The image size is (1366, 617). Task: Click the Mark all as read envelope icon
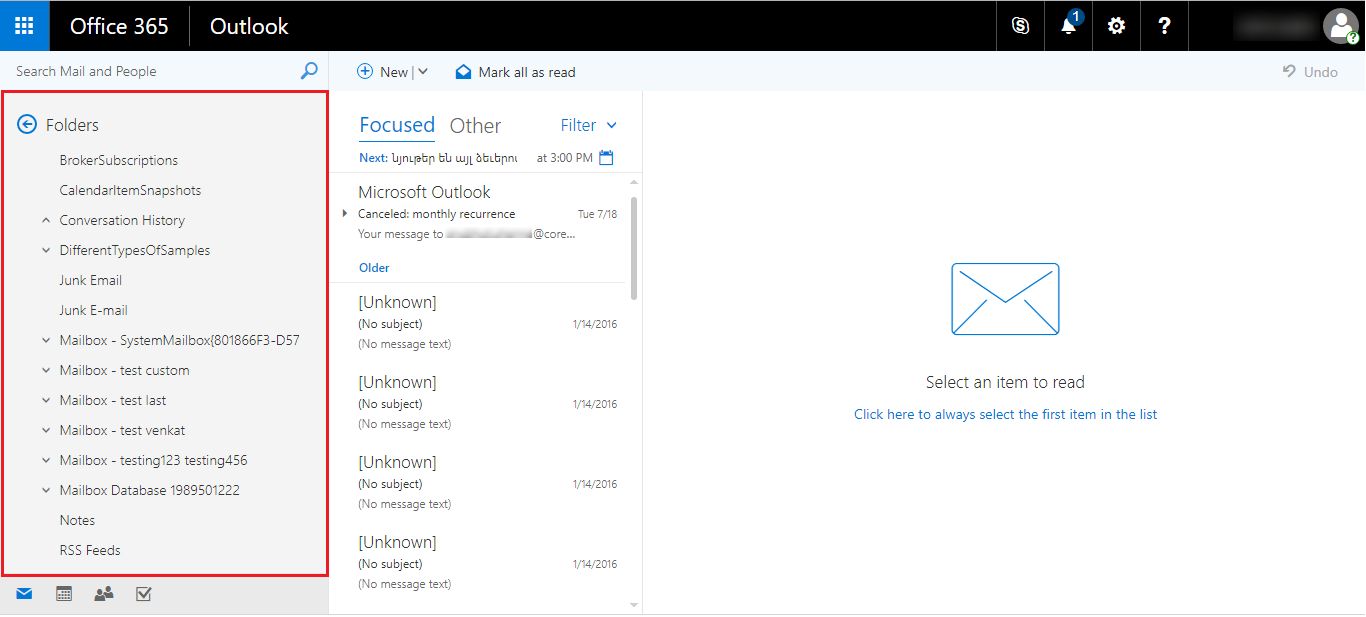[463, 72]
